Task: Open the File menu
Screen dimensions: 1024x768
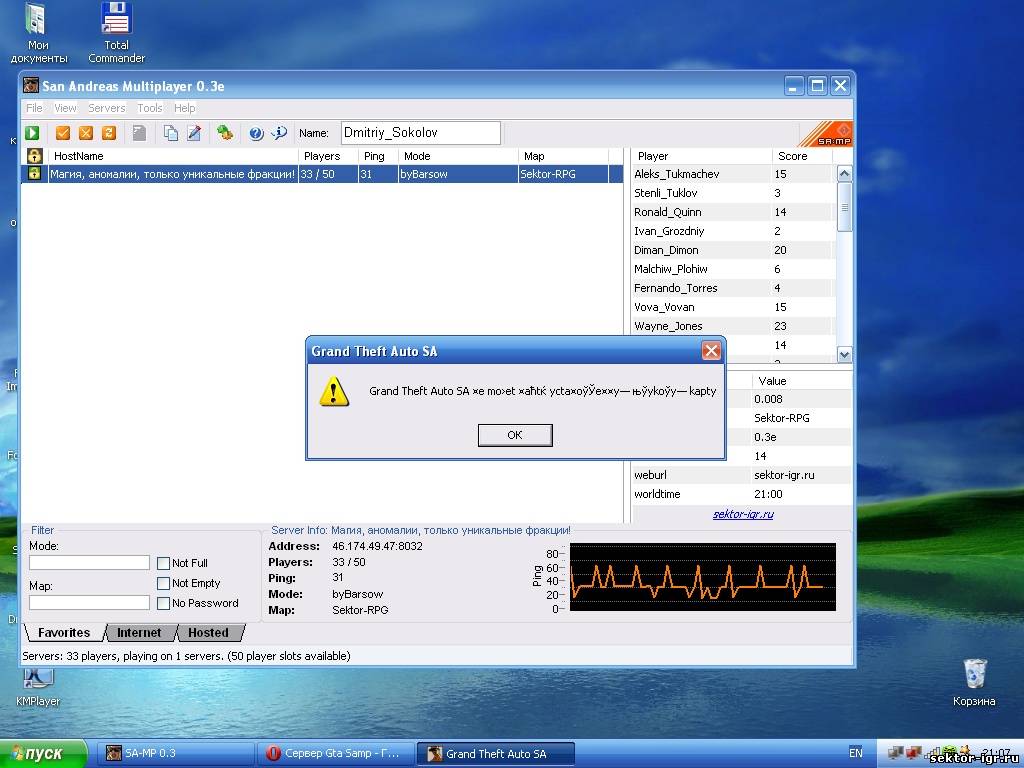Action: [34, 108]
